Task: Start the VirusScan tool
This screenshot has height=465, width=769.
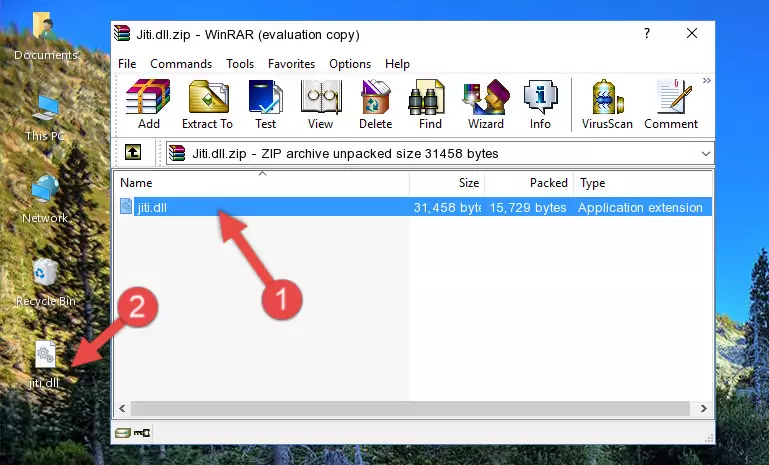Action: pyautogui.click(x=607, y=104)
